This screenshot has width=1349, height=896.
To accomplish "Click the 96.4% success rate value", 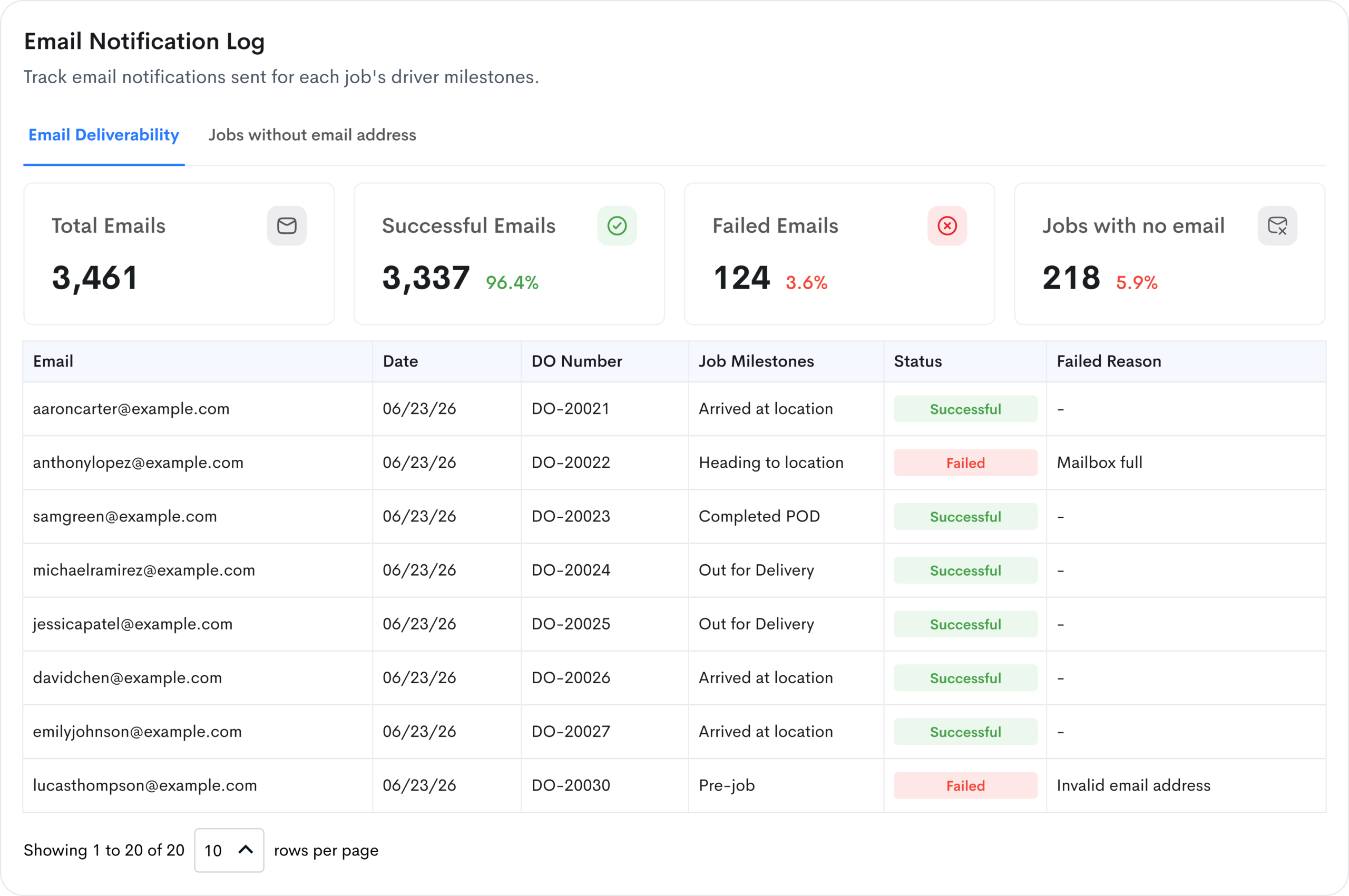I will coord(512,282).
